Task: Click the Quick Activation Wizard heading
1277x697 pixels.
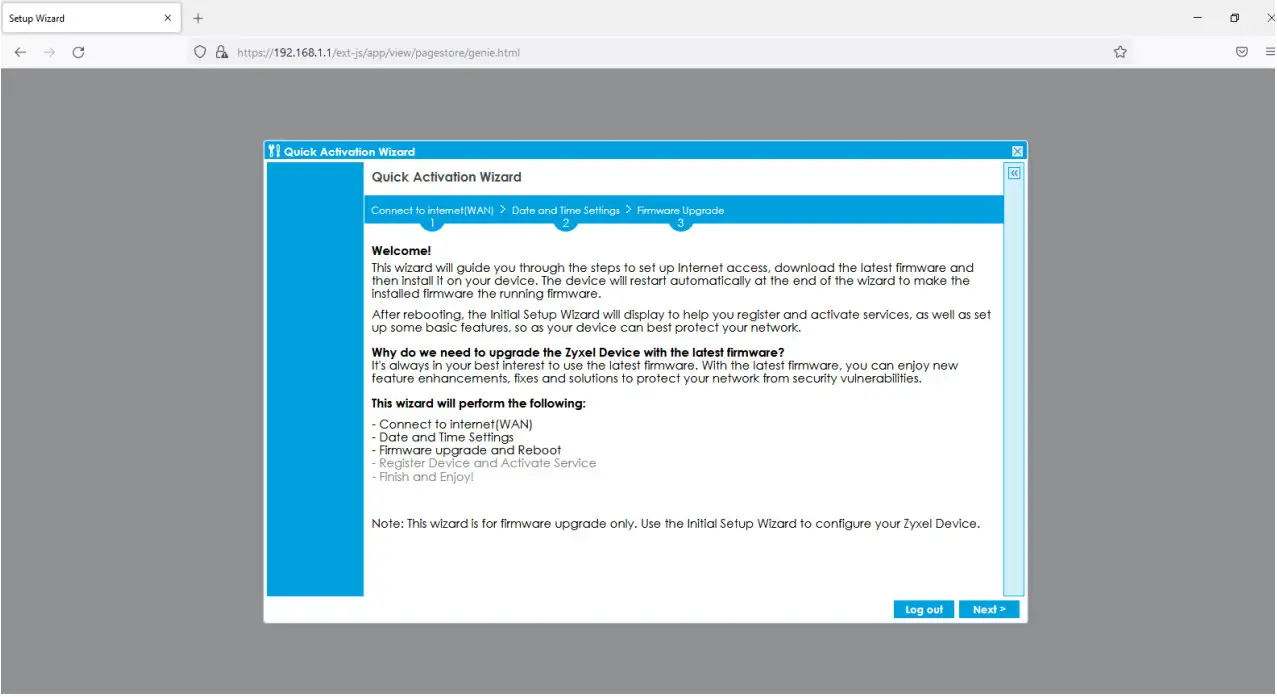Action: [x=447, y=177]
